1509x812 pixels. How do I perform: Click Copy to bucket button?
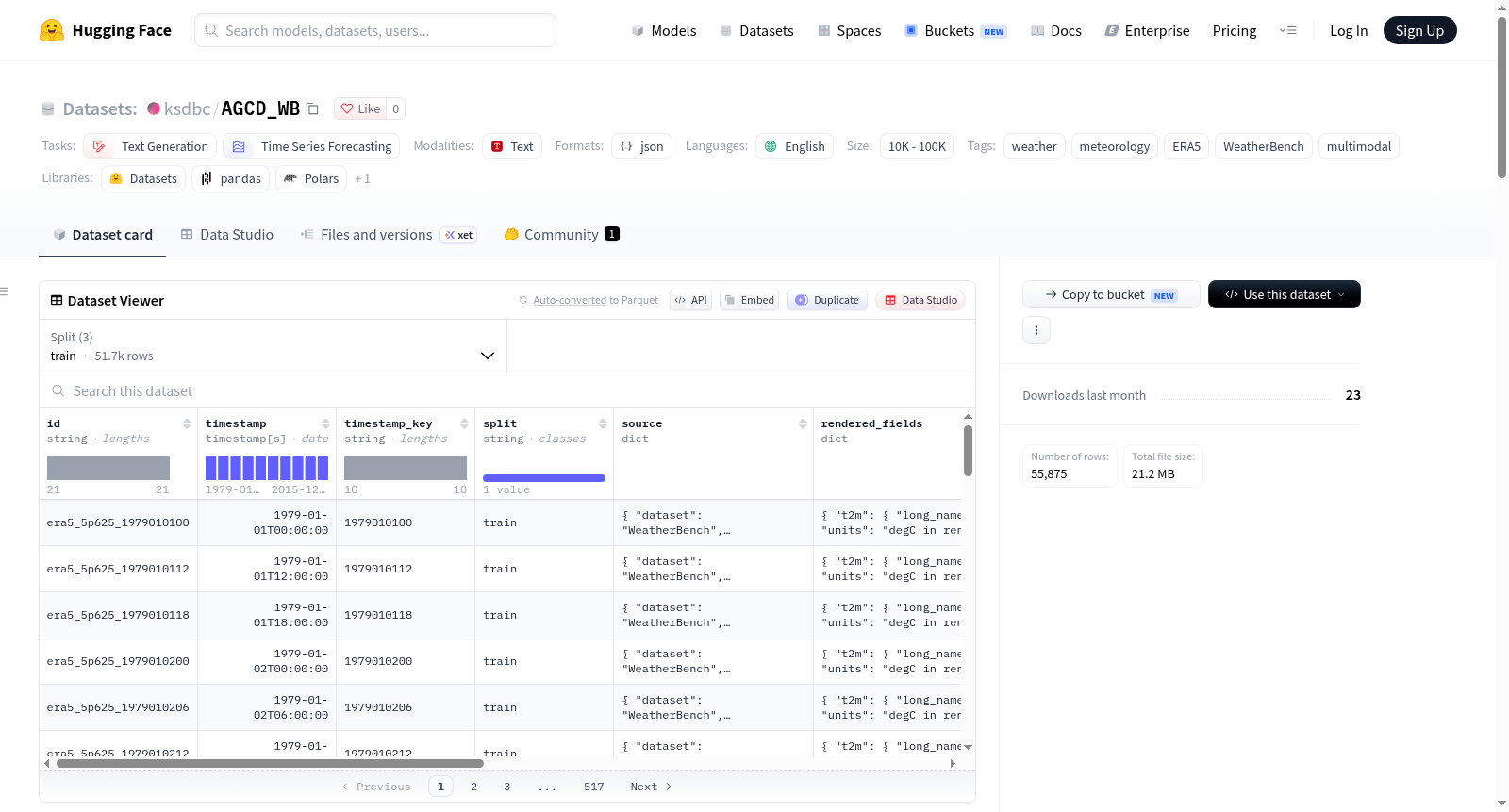coord(1111,294)
